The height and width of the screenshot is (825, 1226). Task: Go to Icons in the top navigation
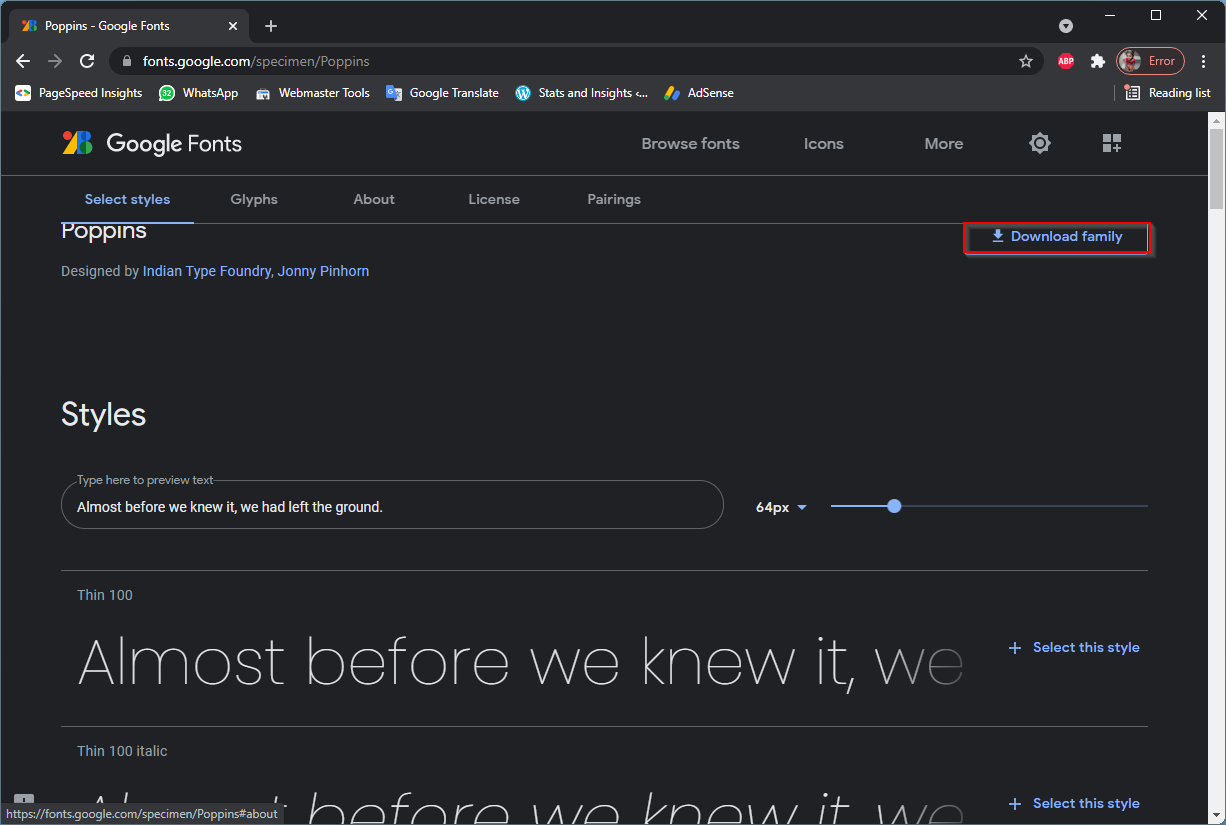point(824,144)
